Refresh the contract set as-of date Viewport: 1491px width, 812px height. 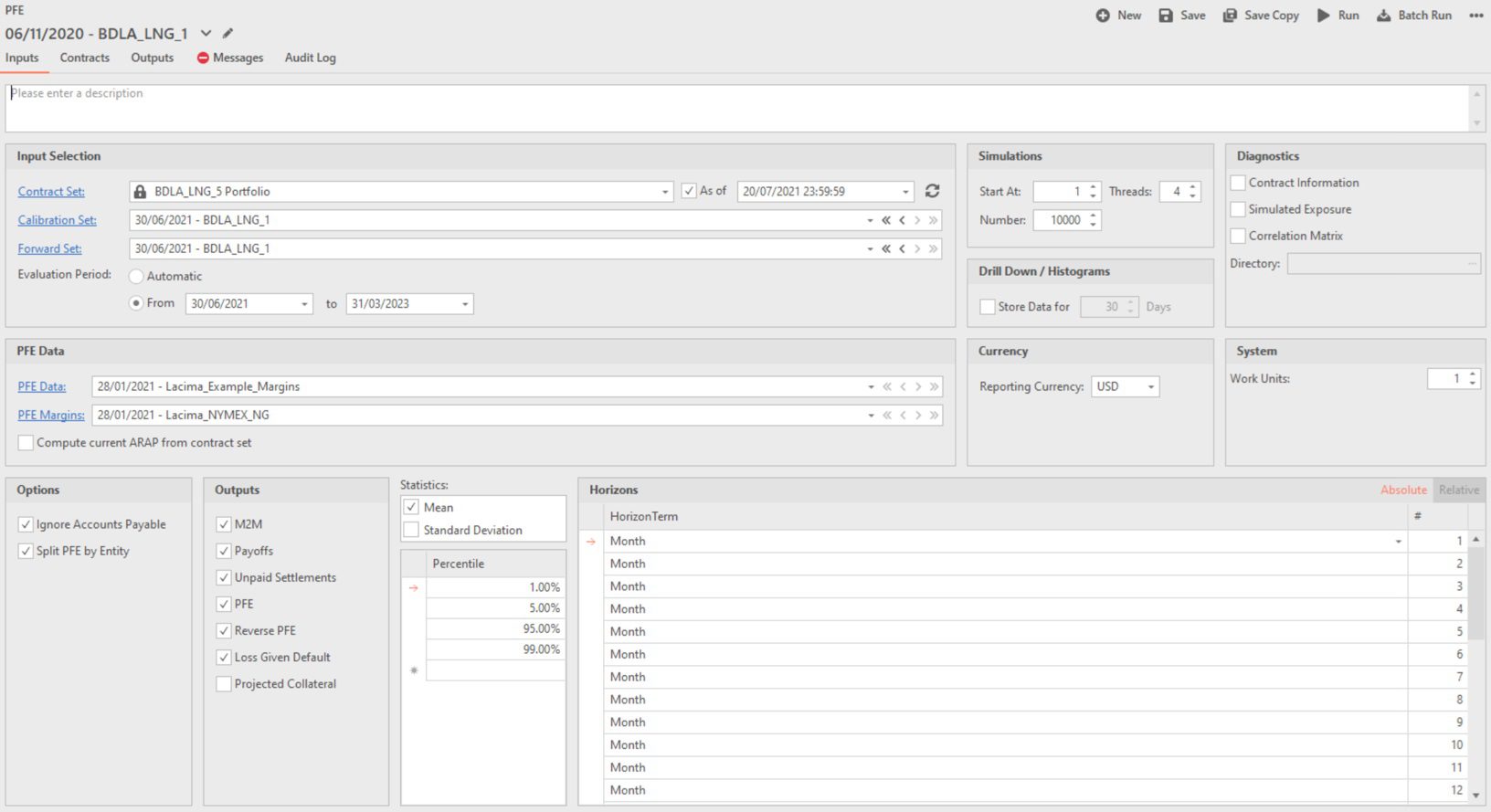click(x=932, y=191)
